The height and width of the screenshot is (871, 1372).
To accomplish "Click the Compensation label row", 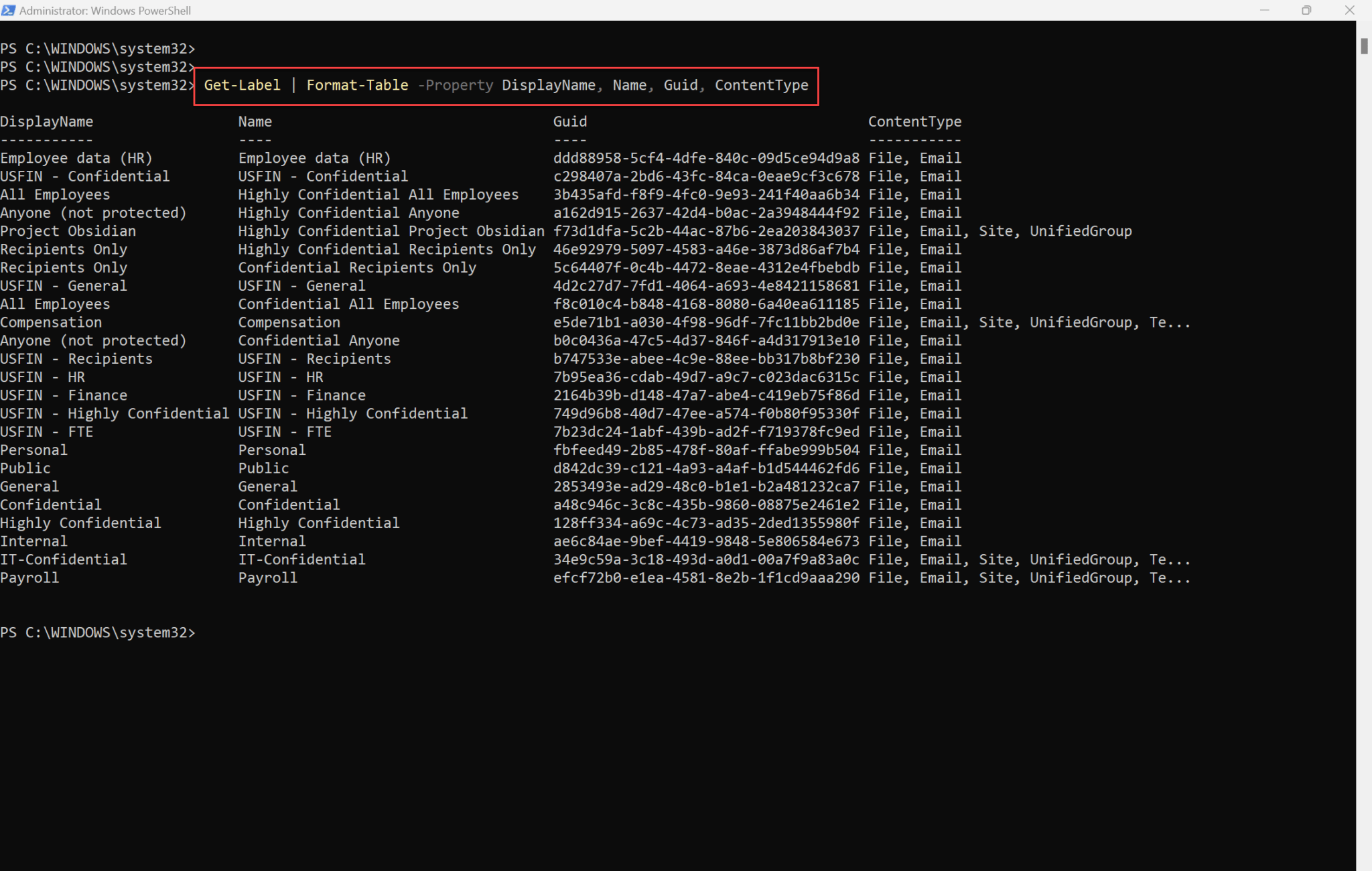I will click(x=51, y=322).
